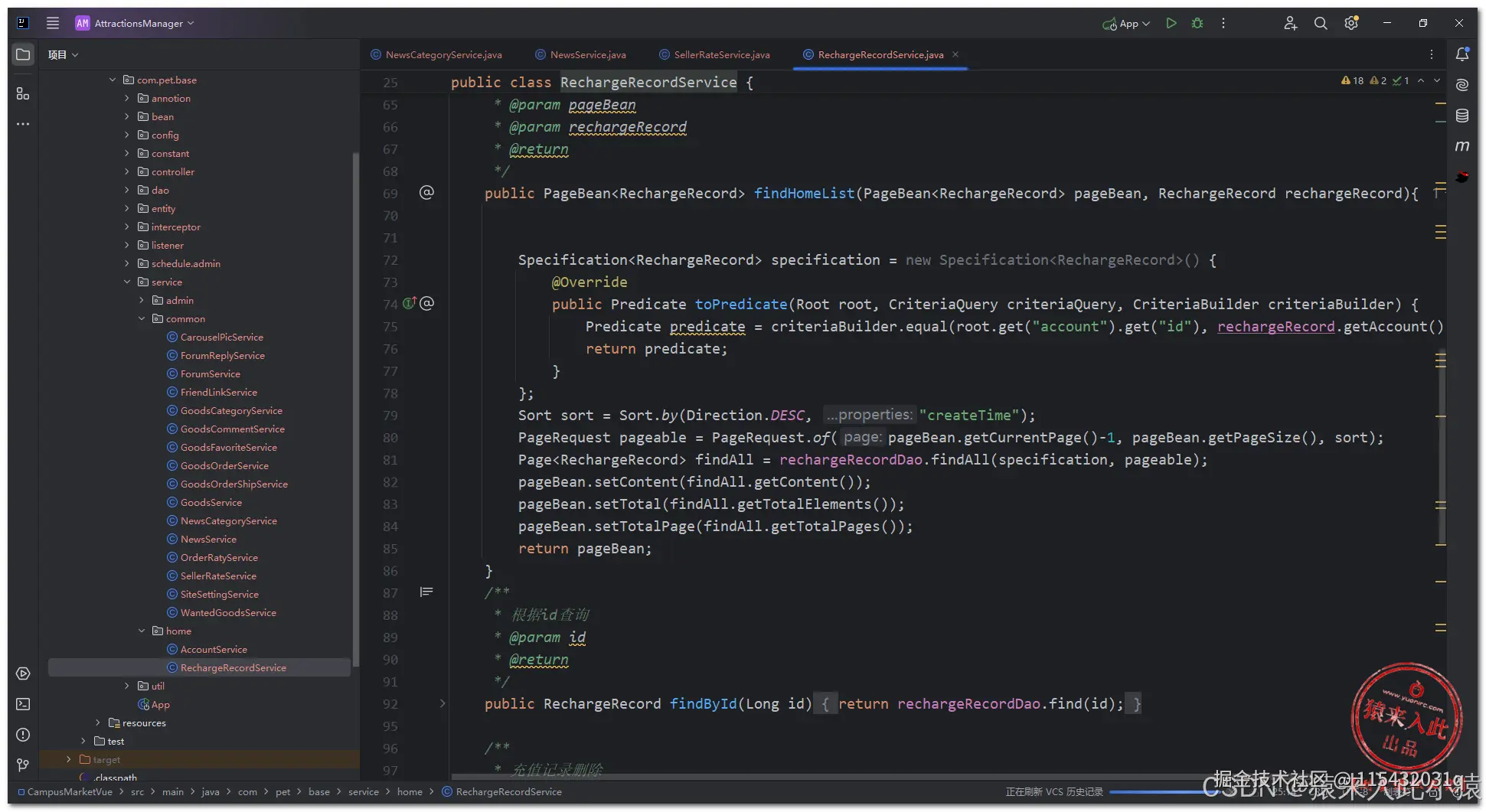
Task: Expand the resources folder
Action: coord(98,722)
